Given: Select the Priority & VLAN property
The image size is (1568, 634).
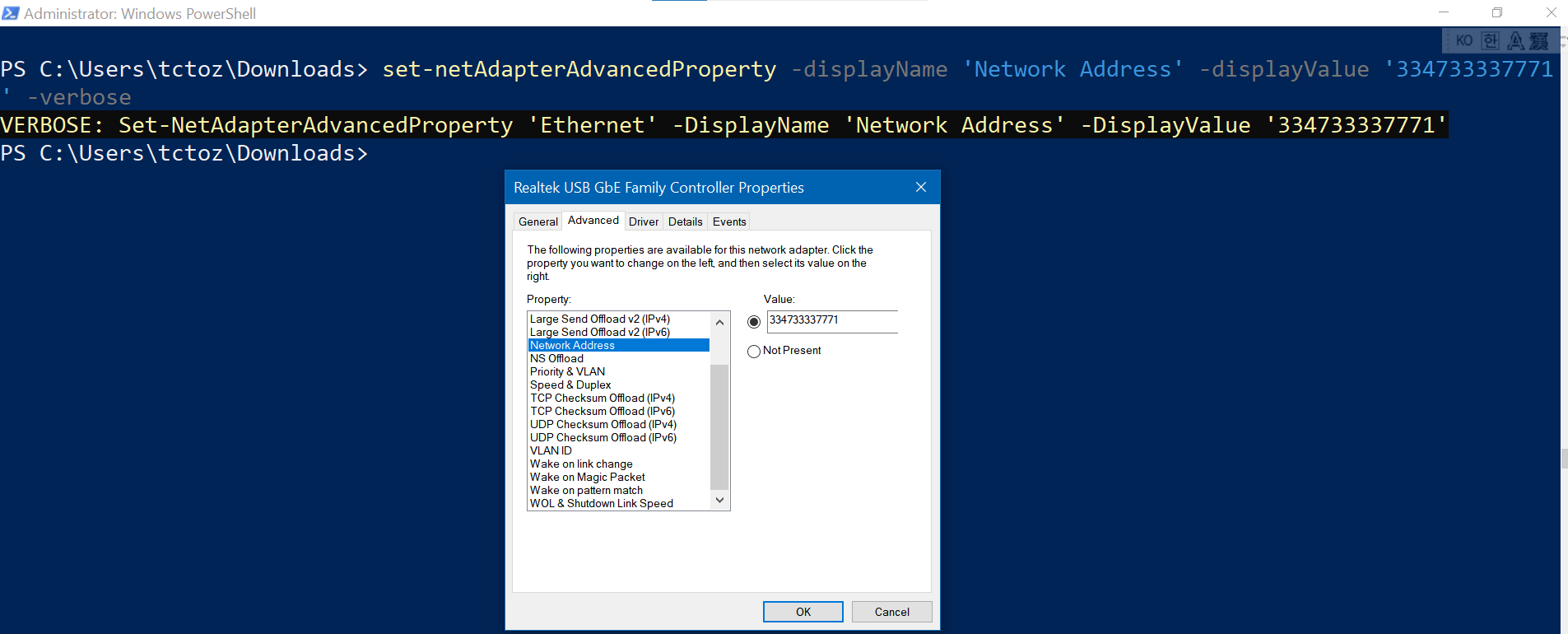Looking at the screenshot, I should click(619, 371).
